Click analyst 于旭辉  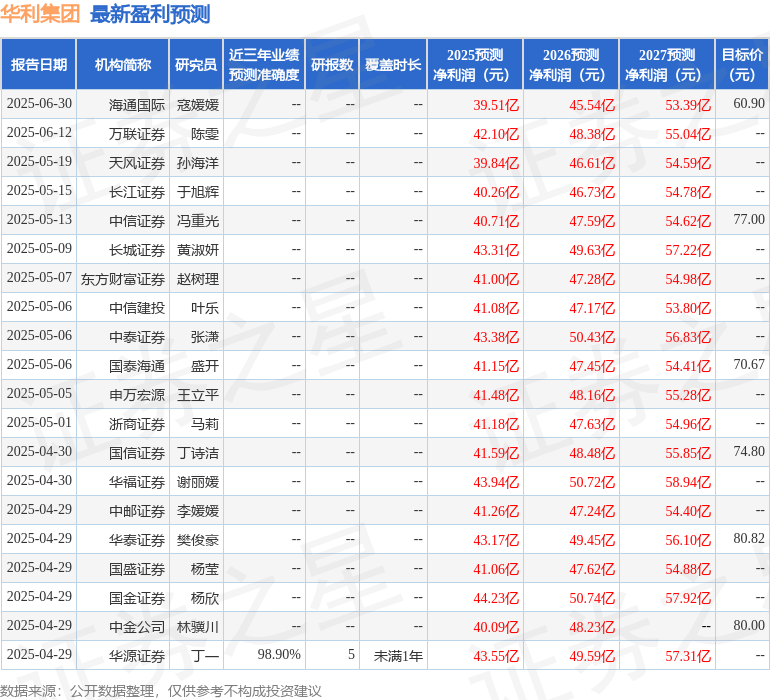click(198, 192)
